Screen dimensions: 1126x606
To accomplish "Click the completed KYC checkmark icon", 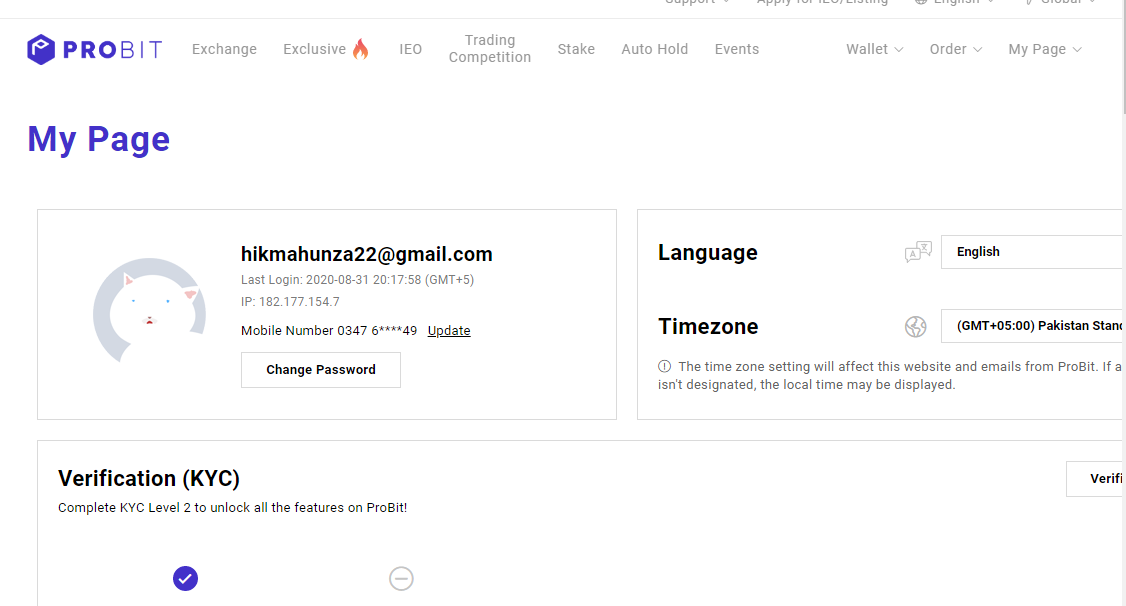I will [x=185, y=578].
